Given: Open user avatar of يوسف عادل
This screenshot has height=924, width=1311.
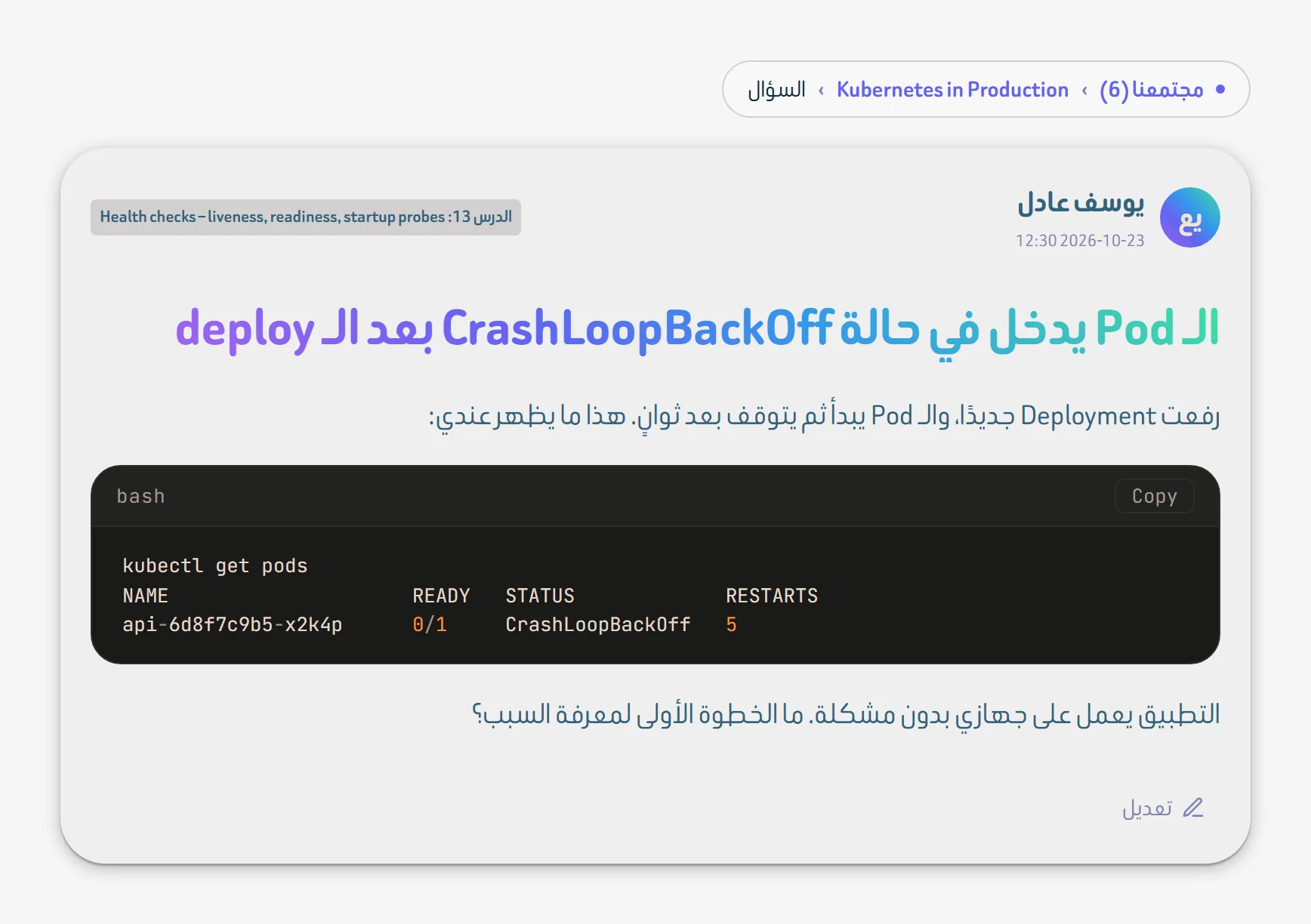Looking at the screenshot, I should 1190,217.
